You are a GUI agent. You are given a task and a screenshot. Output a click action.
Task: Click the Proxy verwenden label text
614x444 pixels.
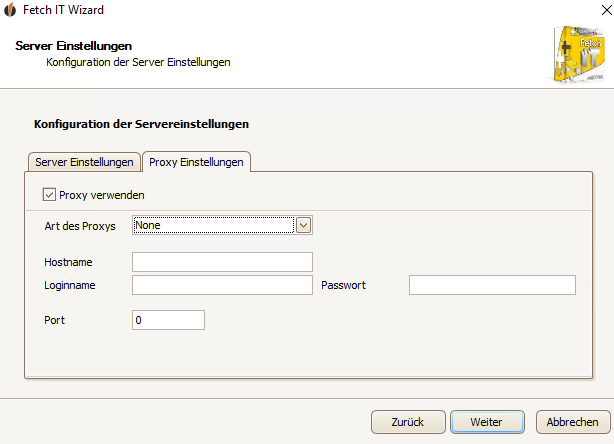click(102, 195)
